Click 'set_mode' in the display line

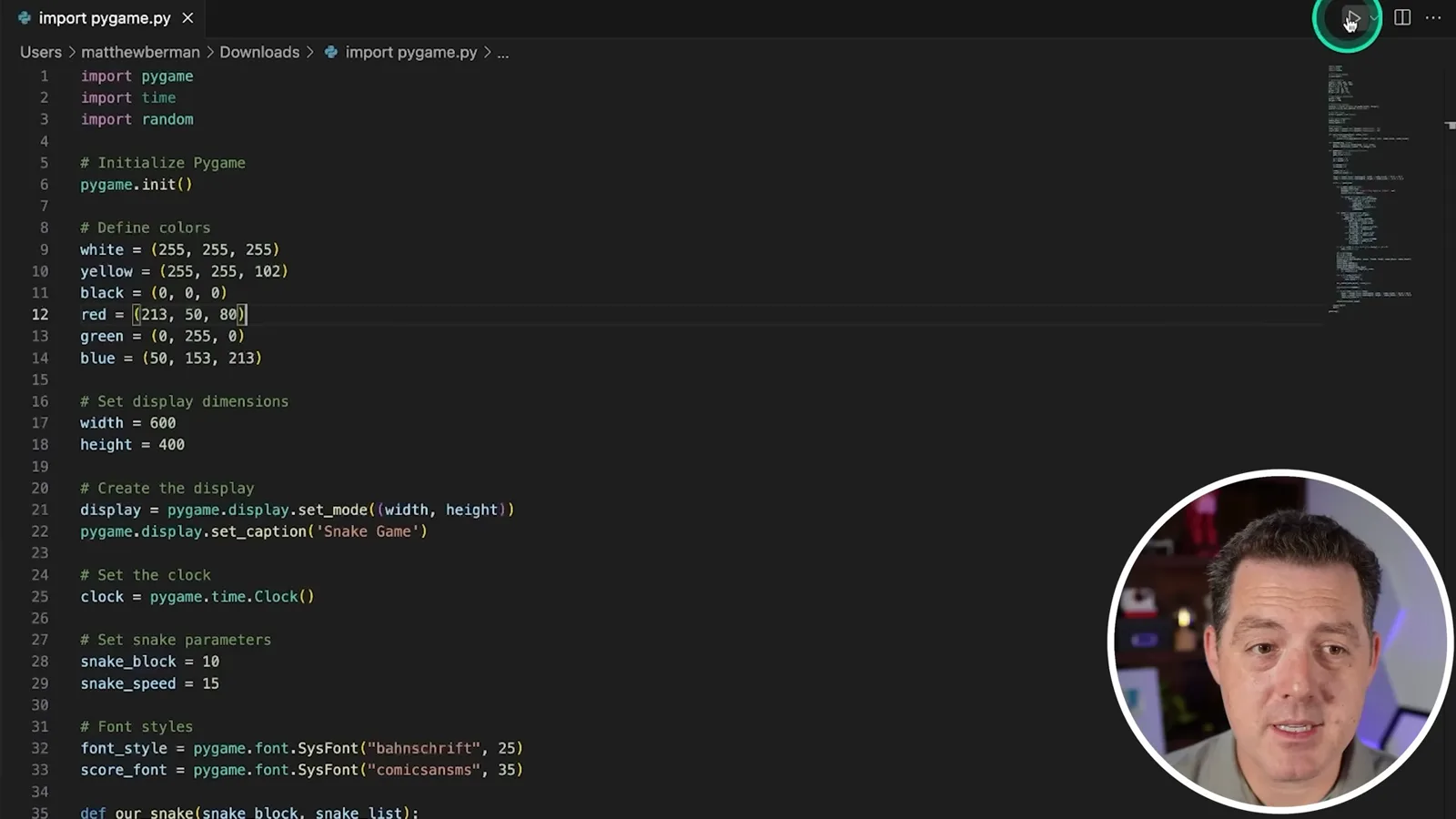pyautogui.click(x=333, y=510)
